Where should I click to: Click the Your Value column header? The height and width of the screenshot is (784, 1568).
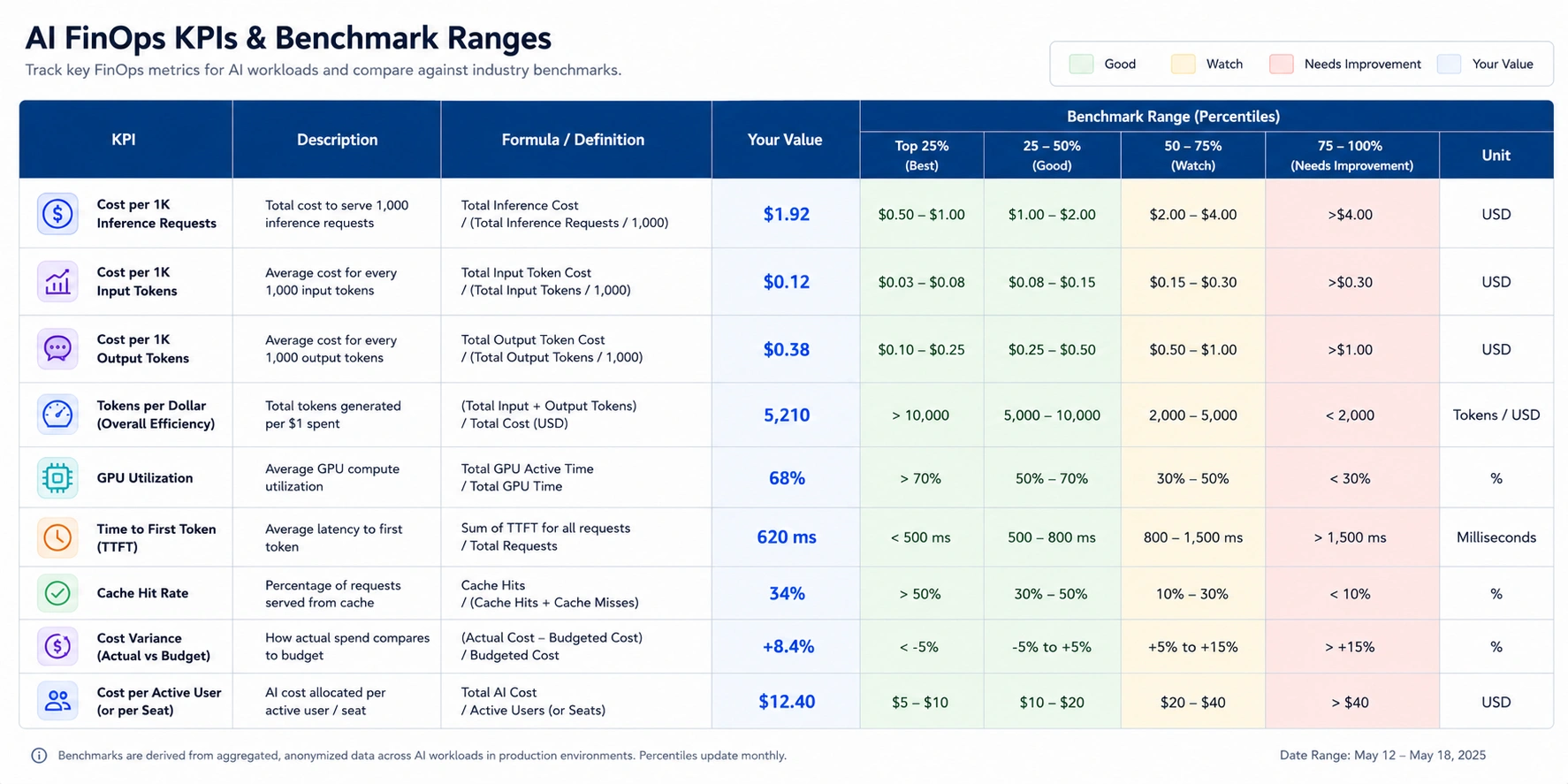tap(785, 140)
